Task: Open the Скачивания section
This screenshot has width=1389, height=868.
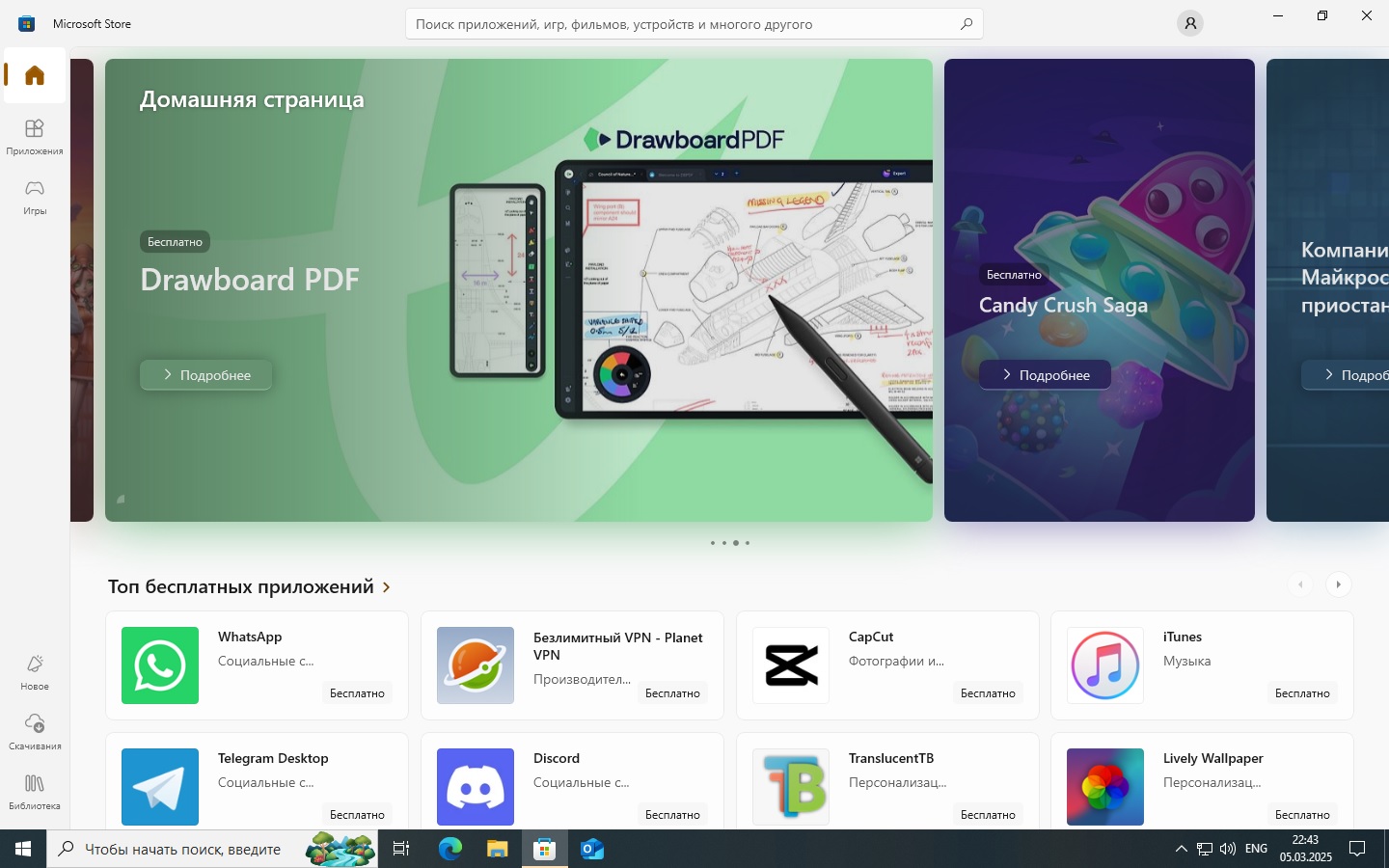Action: click(x=35, y=731)
